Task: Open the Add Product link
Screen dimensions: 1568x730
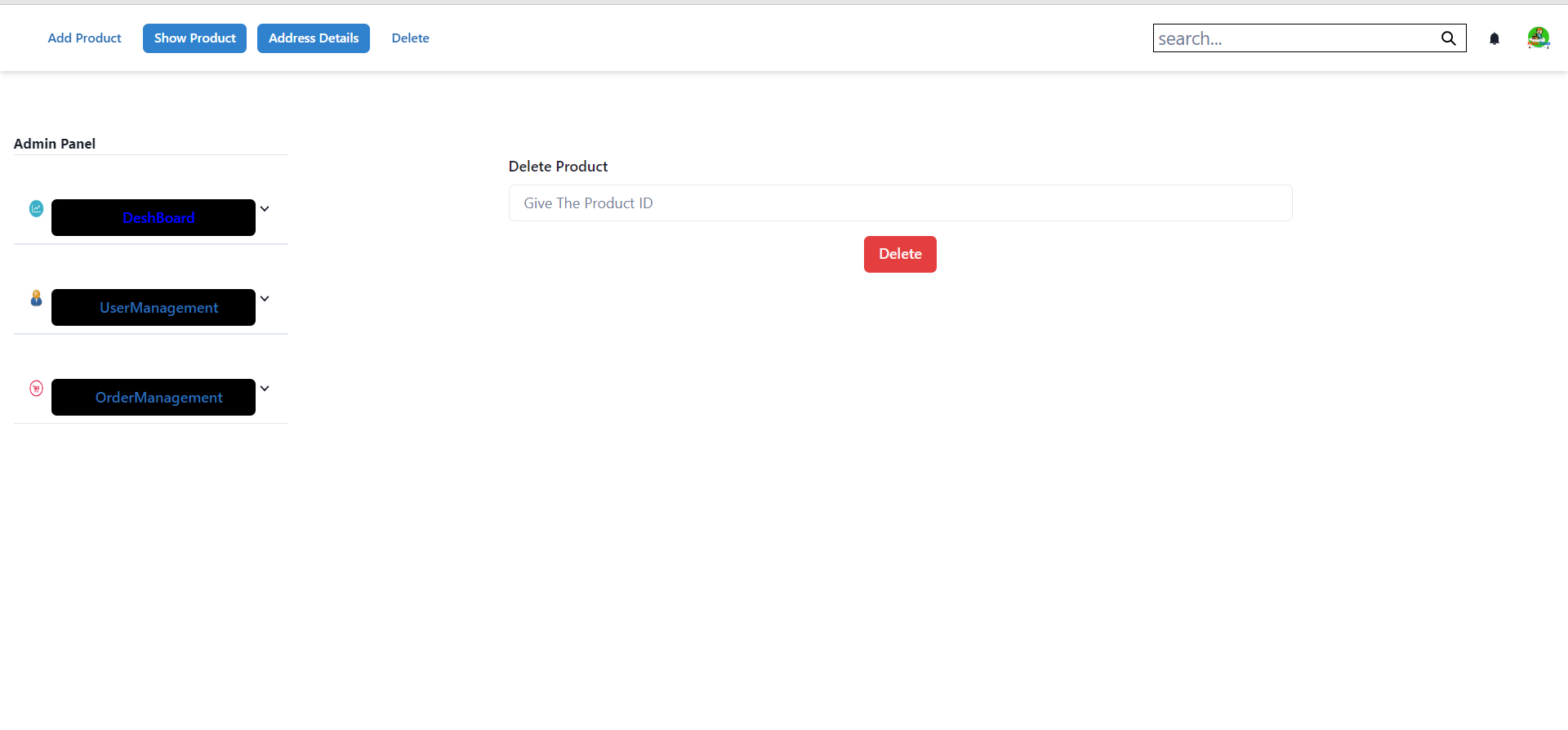Action: pyautogui.click(x=84, y=38)
